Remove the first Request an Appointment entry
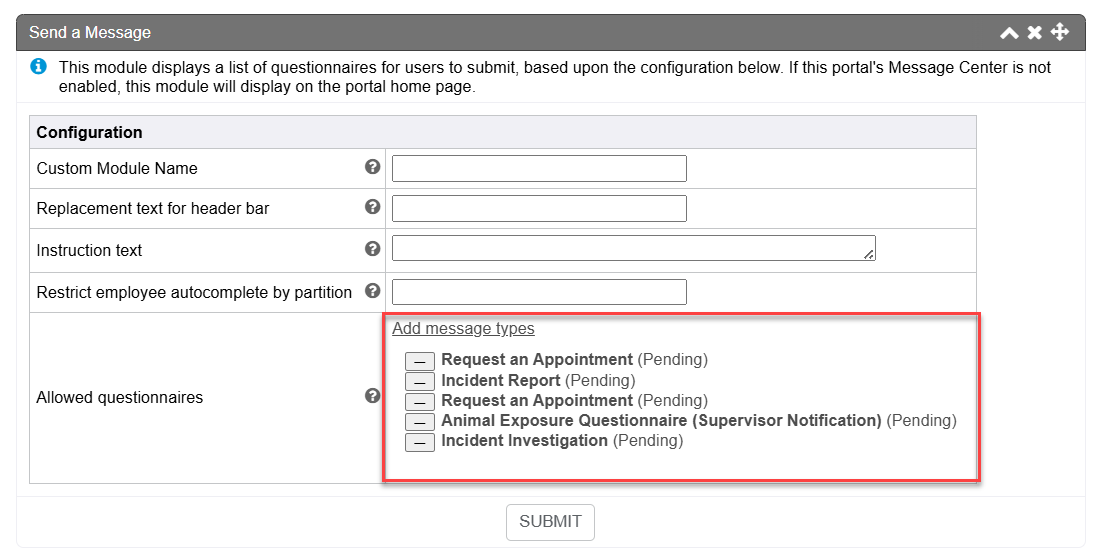The width and height of the screenshot is (1109, 556). (420, 360)
